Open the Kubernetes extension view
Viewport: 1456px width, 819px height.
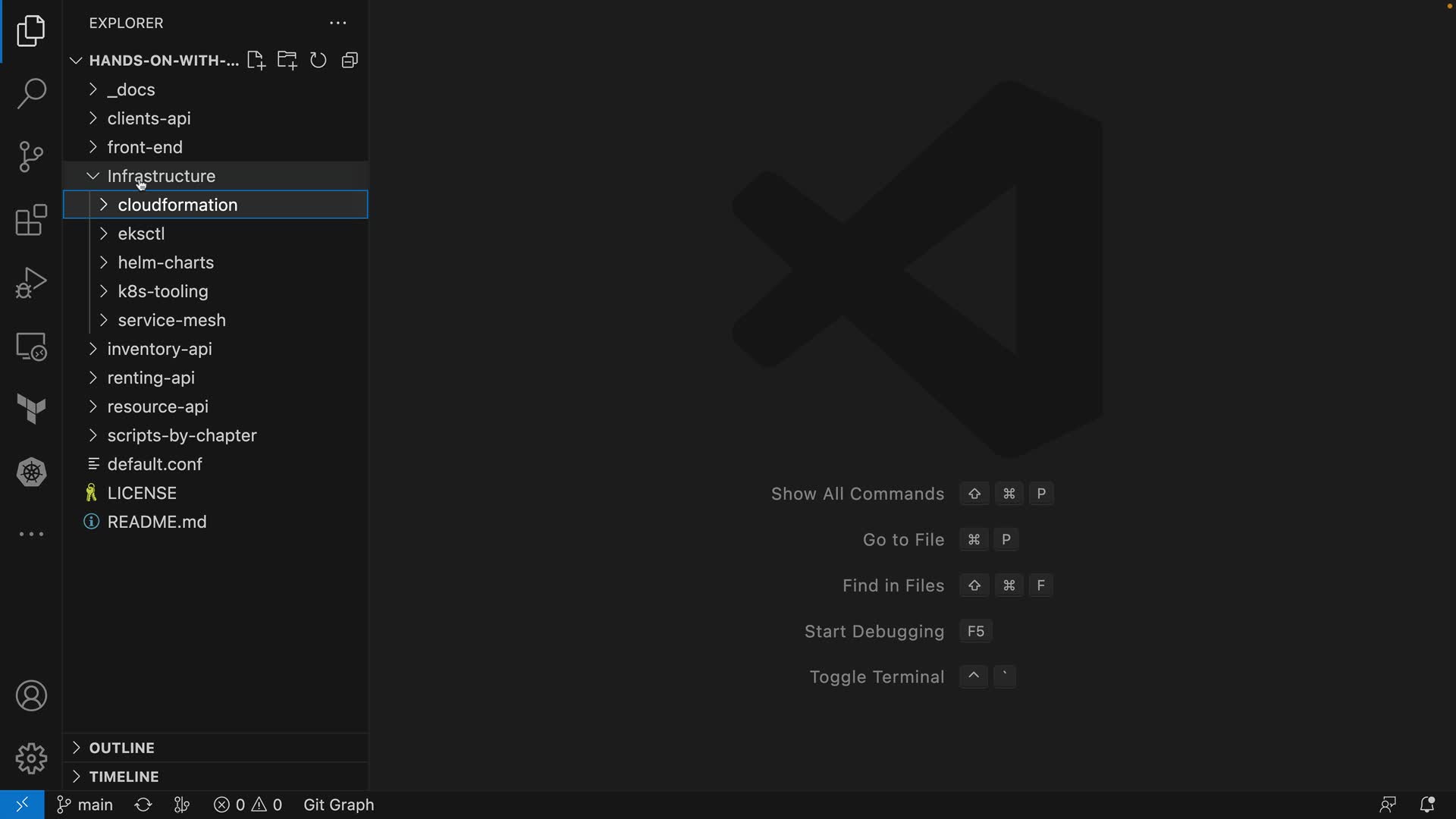tap(31, 472)
